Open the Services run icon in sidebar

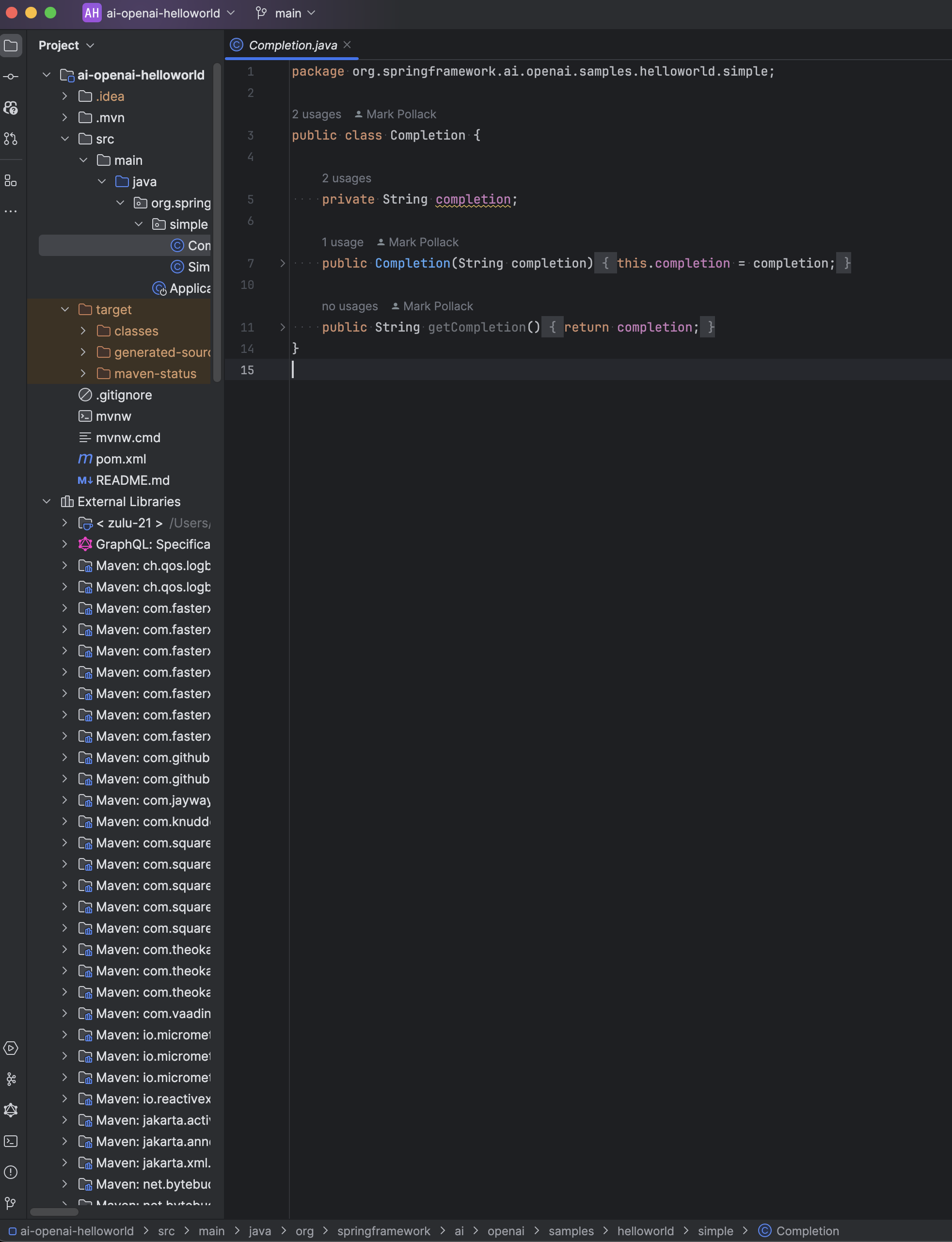[x=11, y=1048]
